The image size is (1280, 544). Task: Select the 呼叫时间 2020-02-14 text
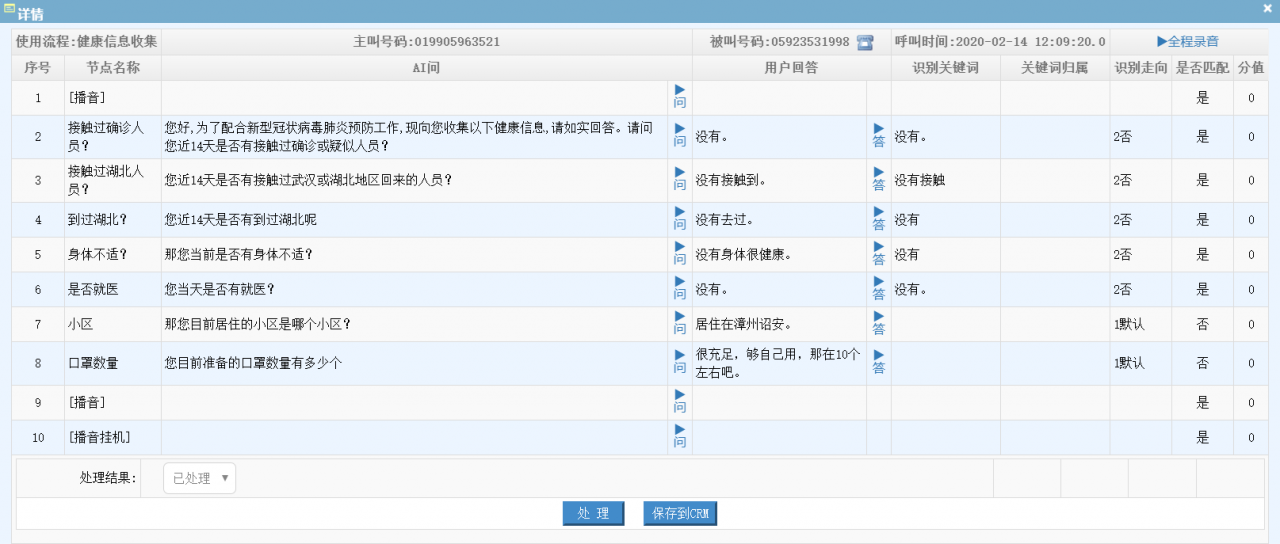tap(1000, 42)
